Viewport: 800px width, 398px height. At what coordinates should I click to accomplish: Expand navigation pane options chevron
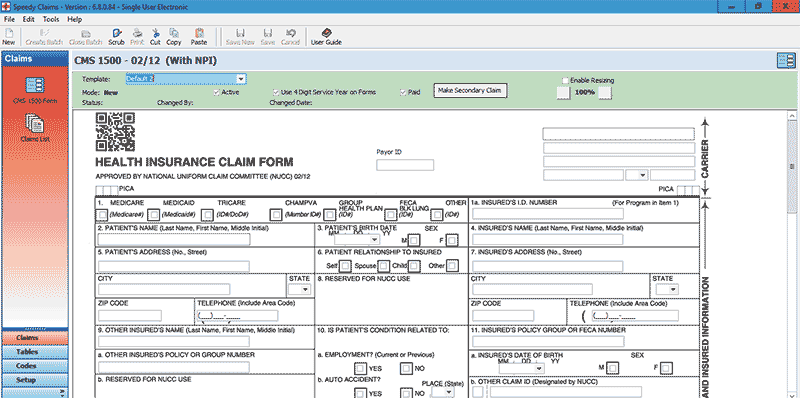(x=63, y=392)
